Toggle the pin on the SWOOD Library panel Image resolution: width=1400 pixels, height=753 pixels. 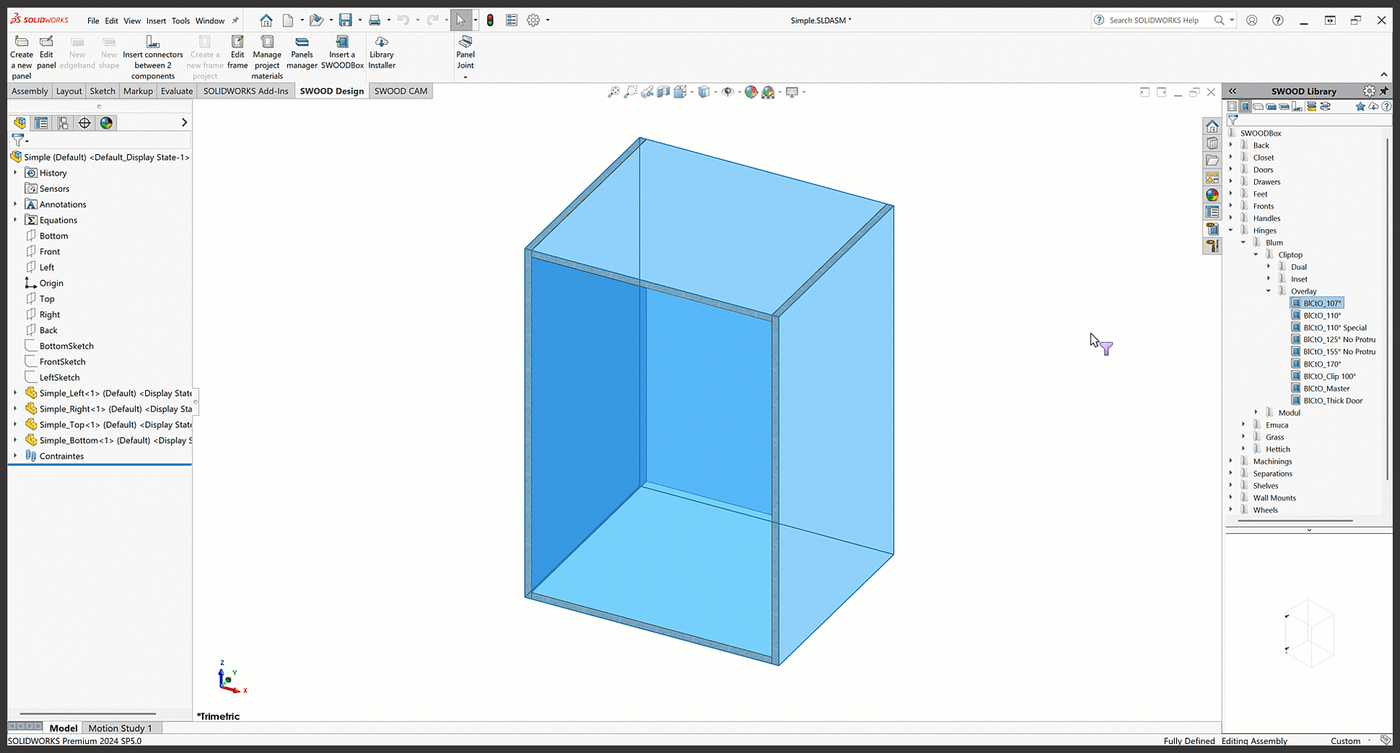coord(1384,90)
